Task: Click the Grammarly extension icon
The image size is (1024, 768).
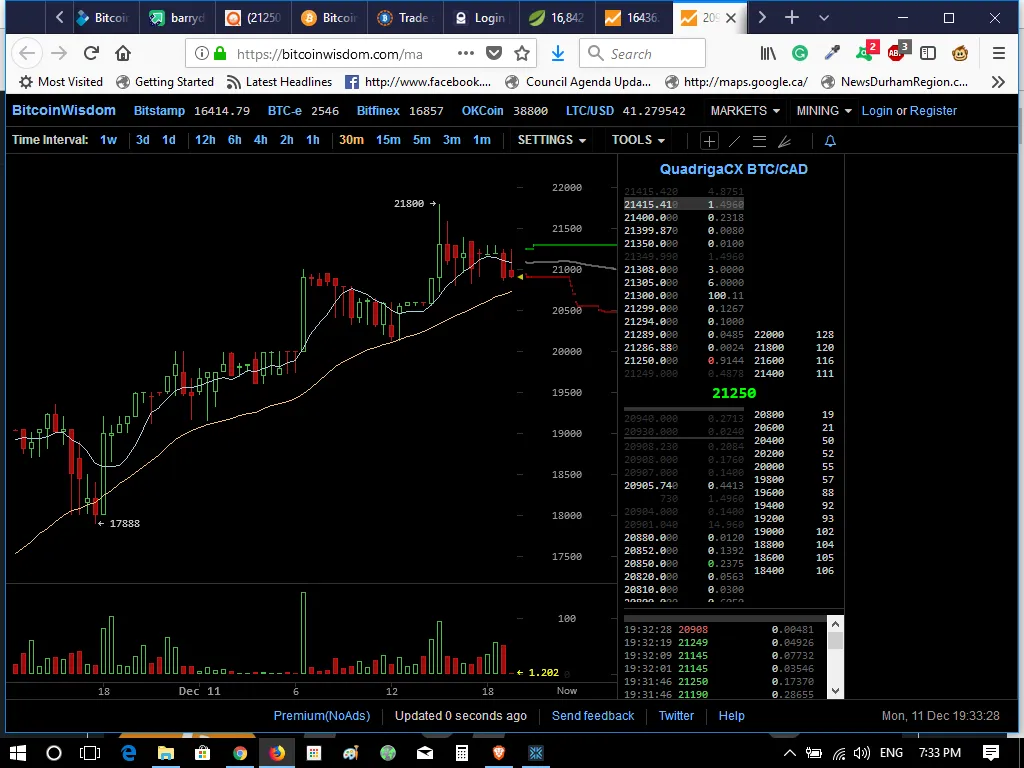Action: click(799, 54)
